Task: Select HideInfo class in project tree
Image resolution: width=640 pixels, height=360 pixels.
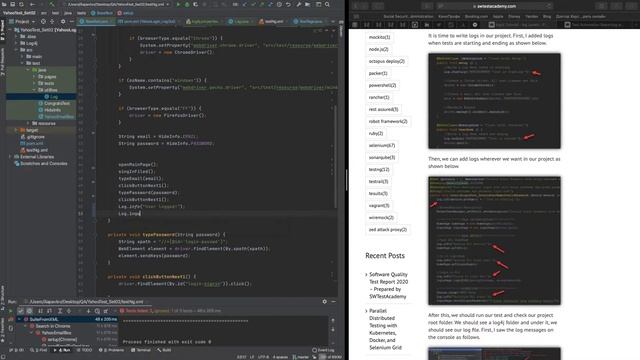Action: [52, 110]
